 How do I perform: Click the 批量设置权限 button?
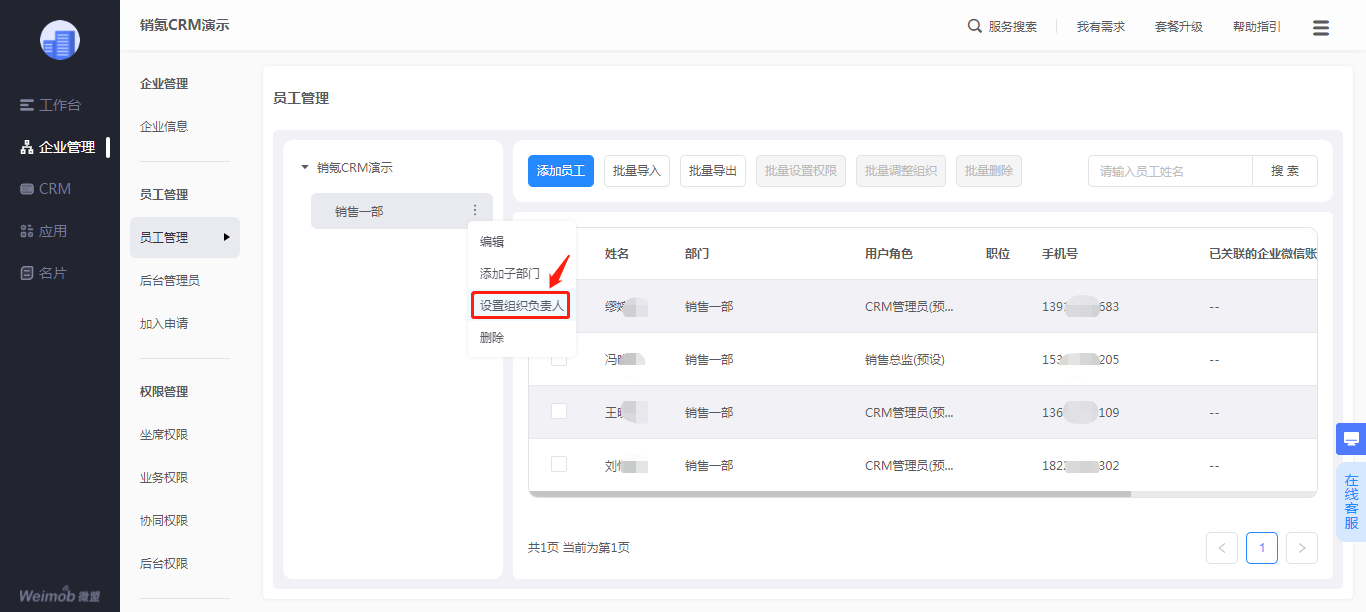coord(801,171)
